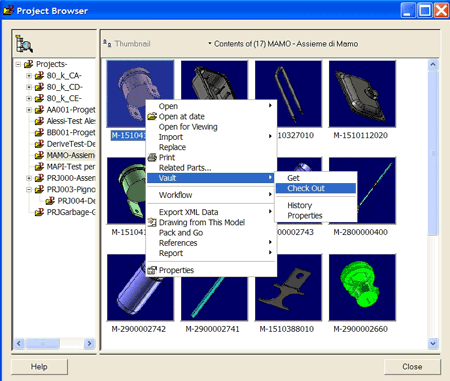Click the PRJ003-Pigno project folder icon
Screen dimensions: 450x381
click(39, 189)
